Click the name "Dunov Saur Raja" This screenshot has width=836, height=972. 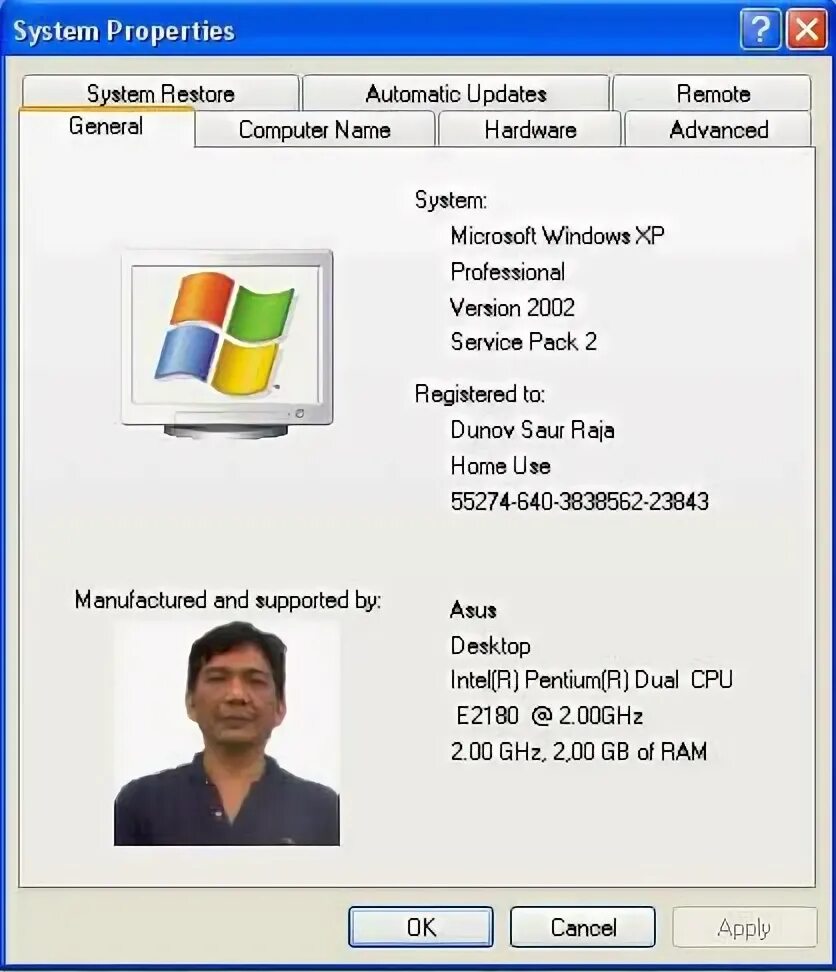pyautogui.click(x=532, y=430)
